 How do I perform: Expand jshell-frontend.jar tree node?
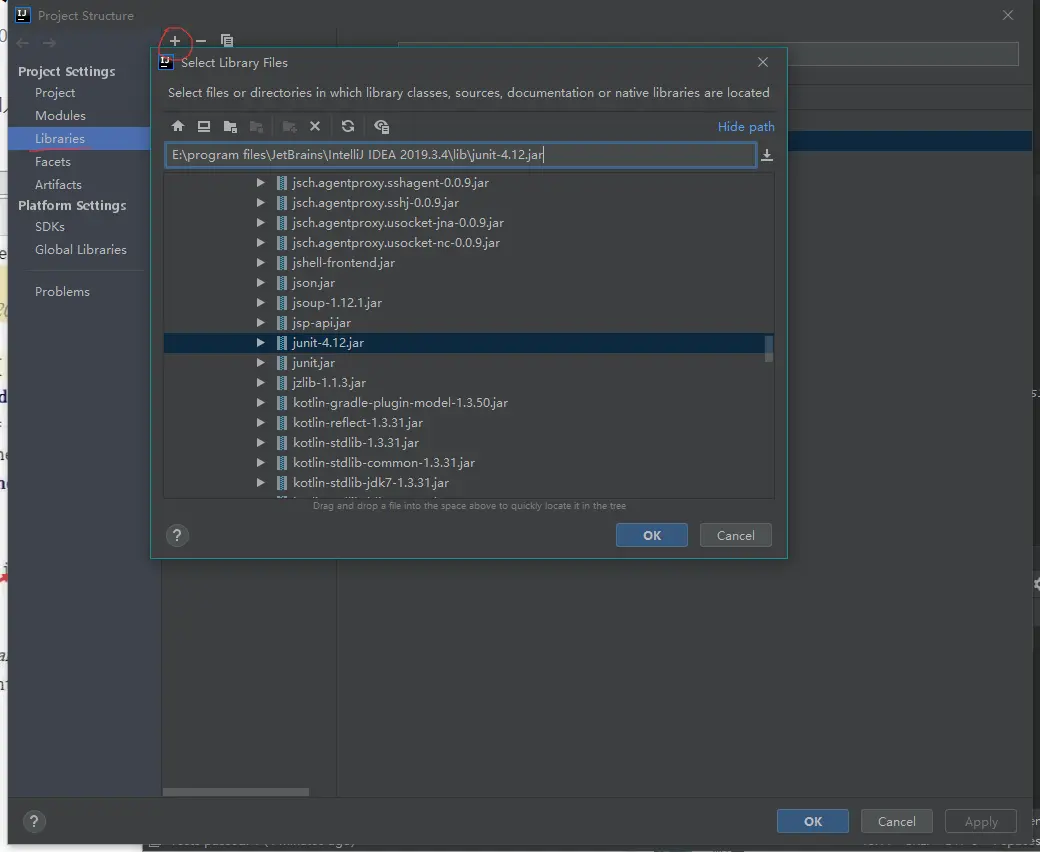click(x=261, y=263)
